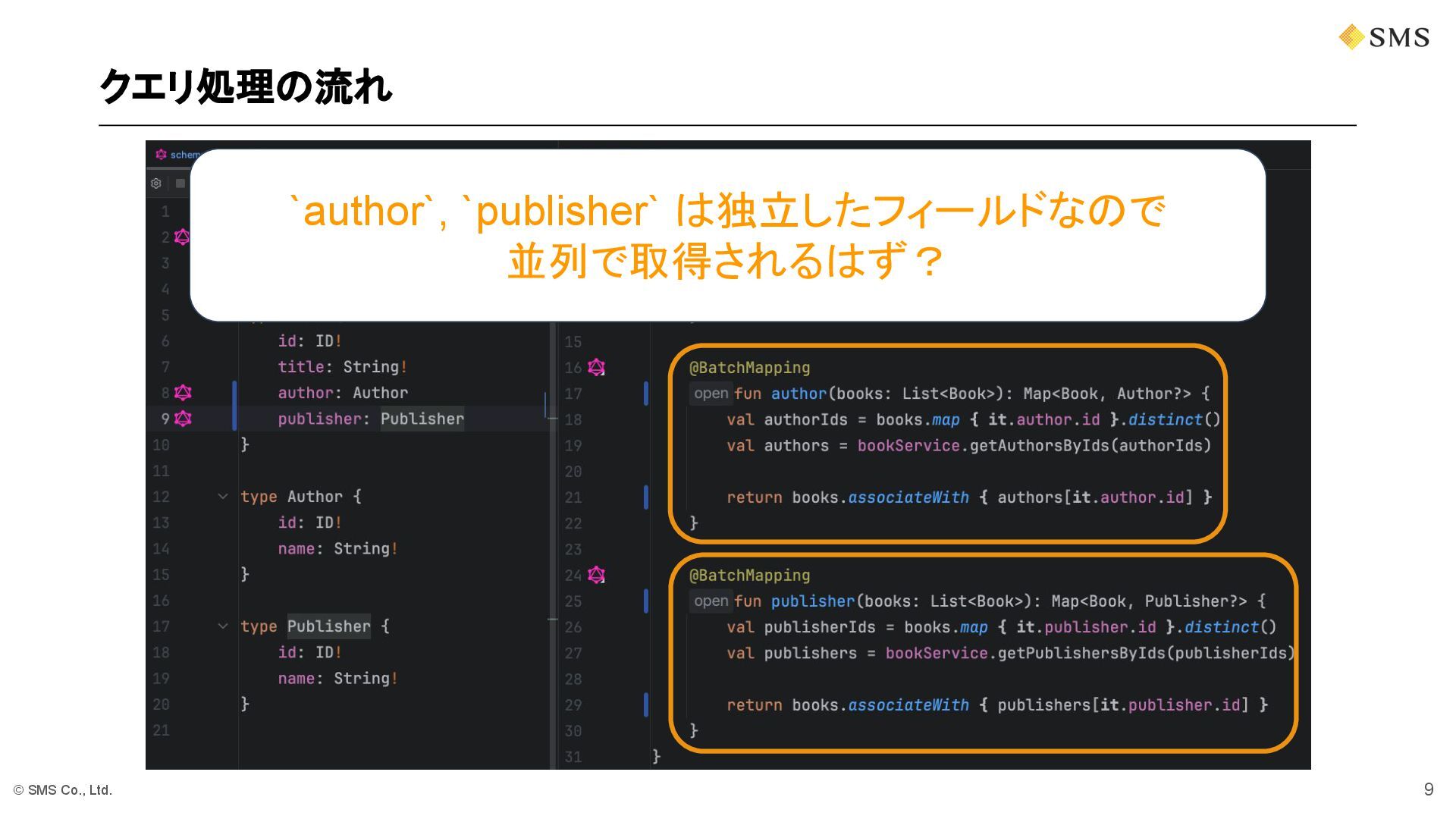The width and height of the screenshot is (1456, 819).
Task: Click the 'author' function name on line 17
Action: [799, 394]
